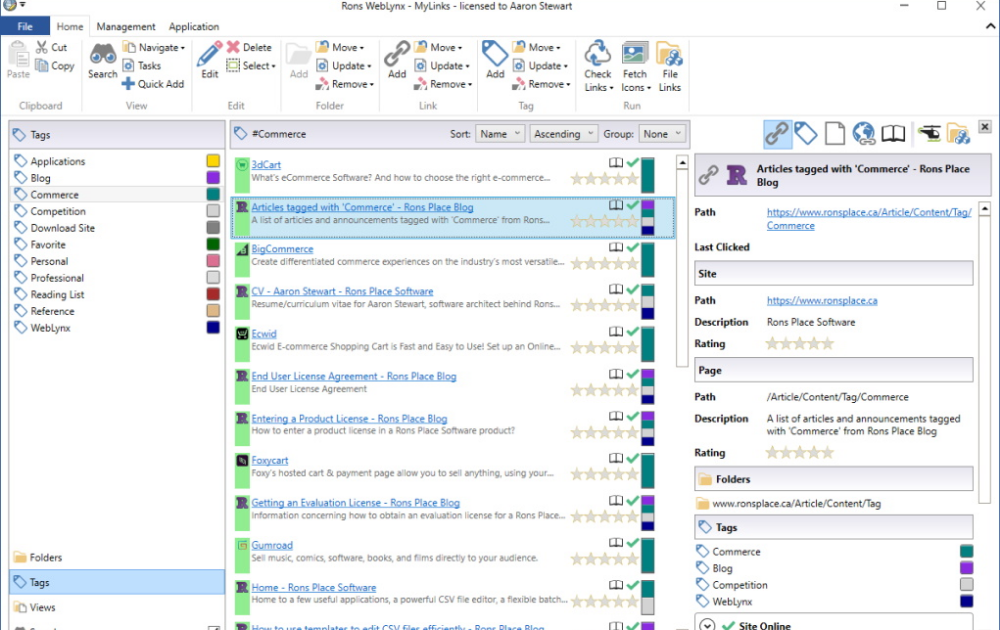The height and width of the screenshot is (630, 1000).
Task: Open the Select dropdown in Edit group
Action: click(x=251, y=66)
